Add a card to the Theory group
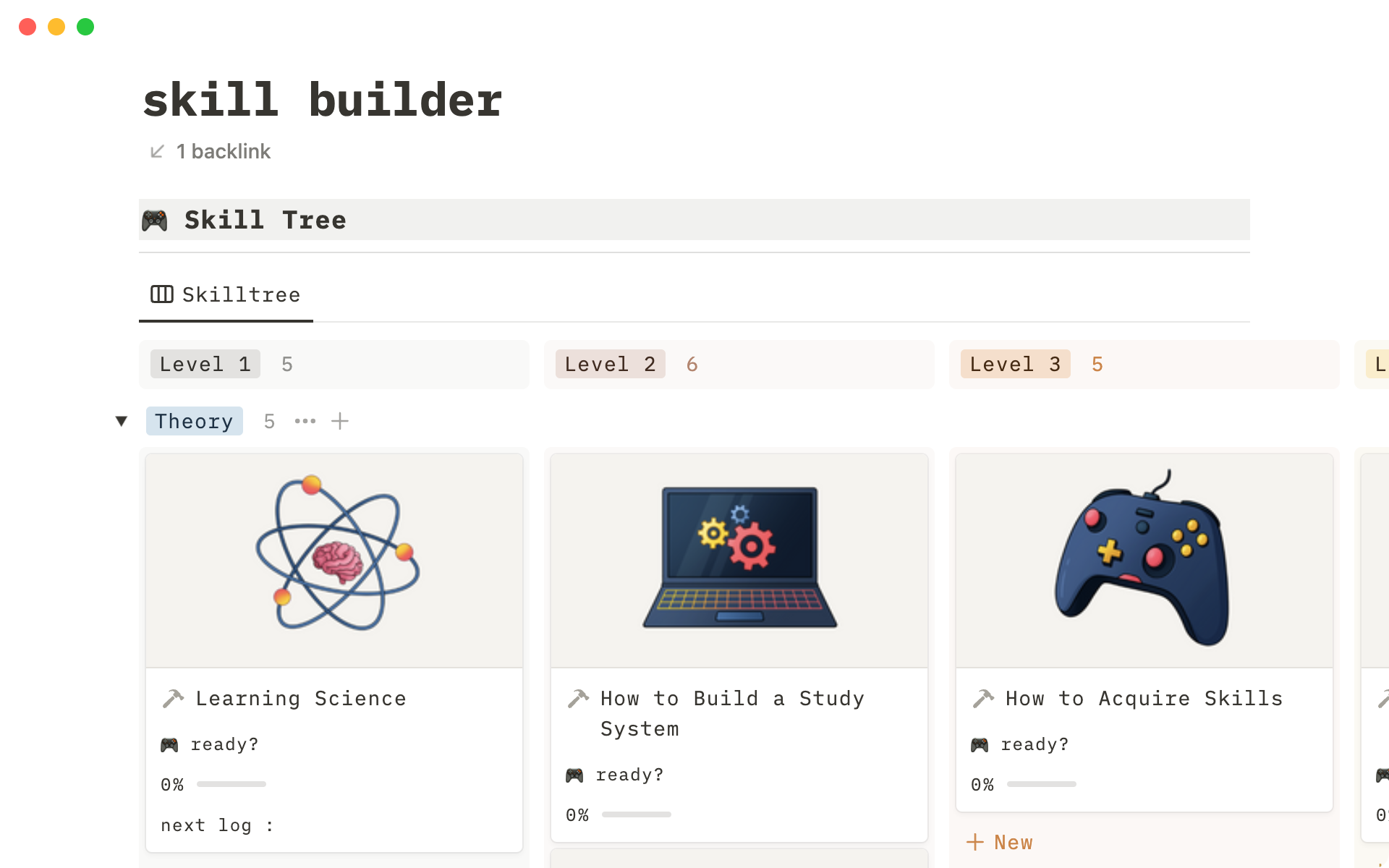Viewport: 1389px width, 868px height. point(340,421)
